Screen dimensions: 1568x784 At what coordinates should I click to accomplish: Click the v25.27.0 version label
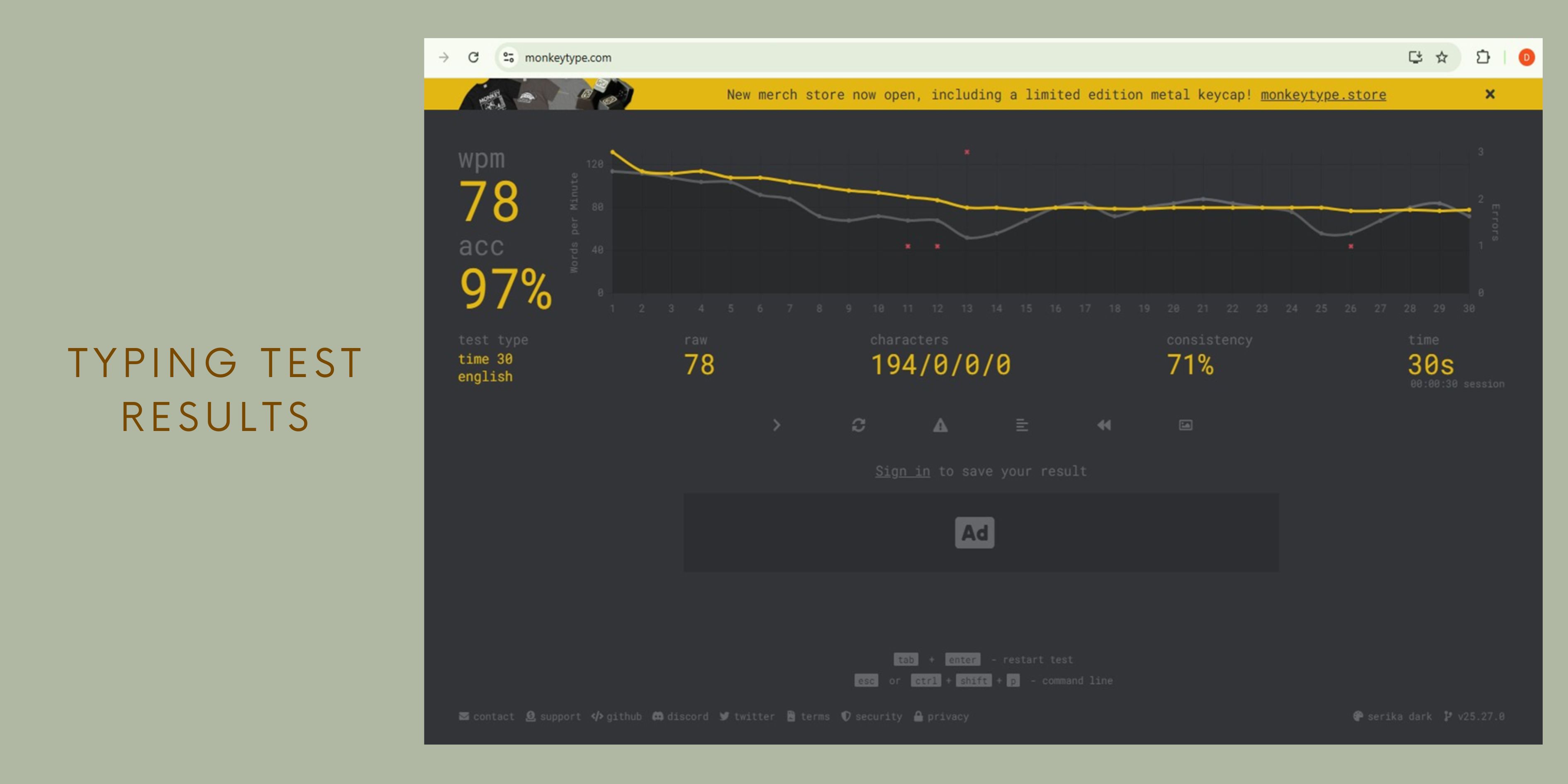point(1474,716)
